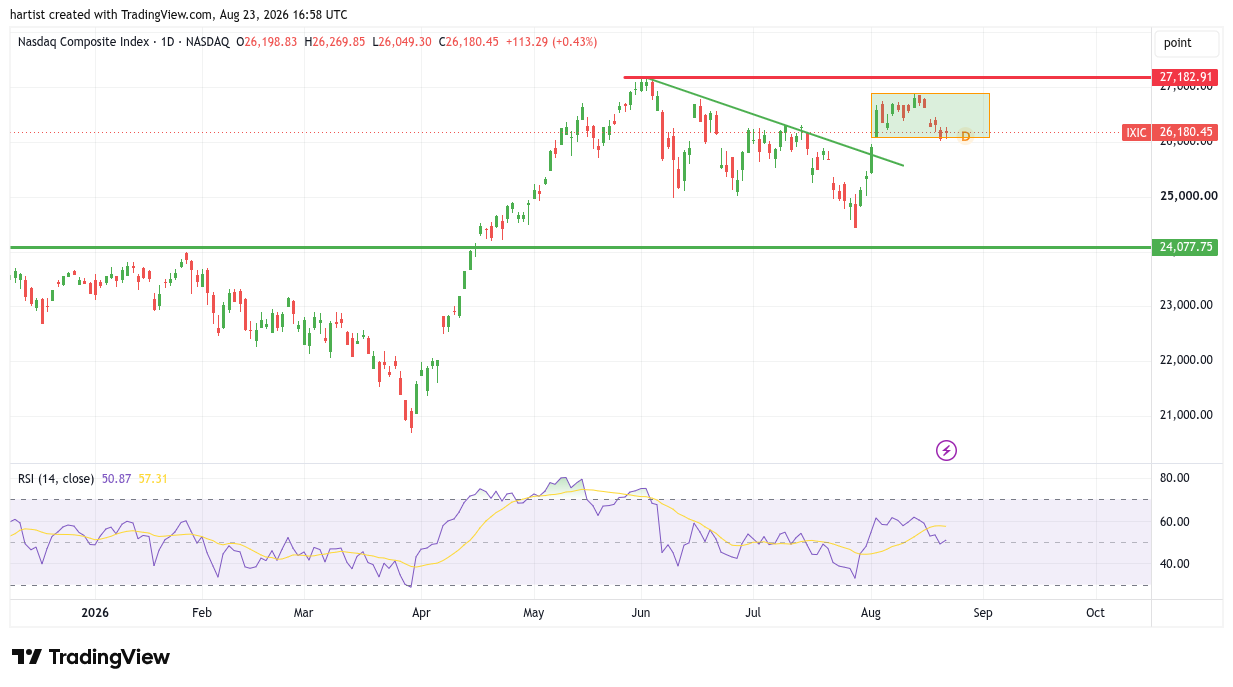Click the low price L26,049.30
The height and width of the screenshot is (687, 1233).
click(402, 42)
